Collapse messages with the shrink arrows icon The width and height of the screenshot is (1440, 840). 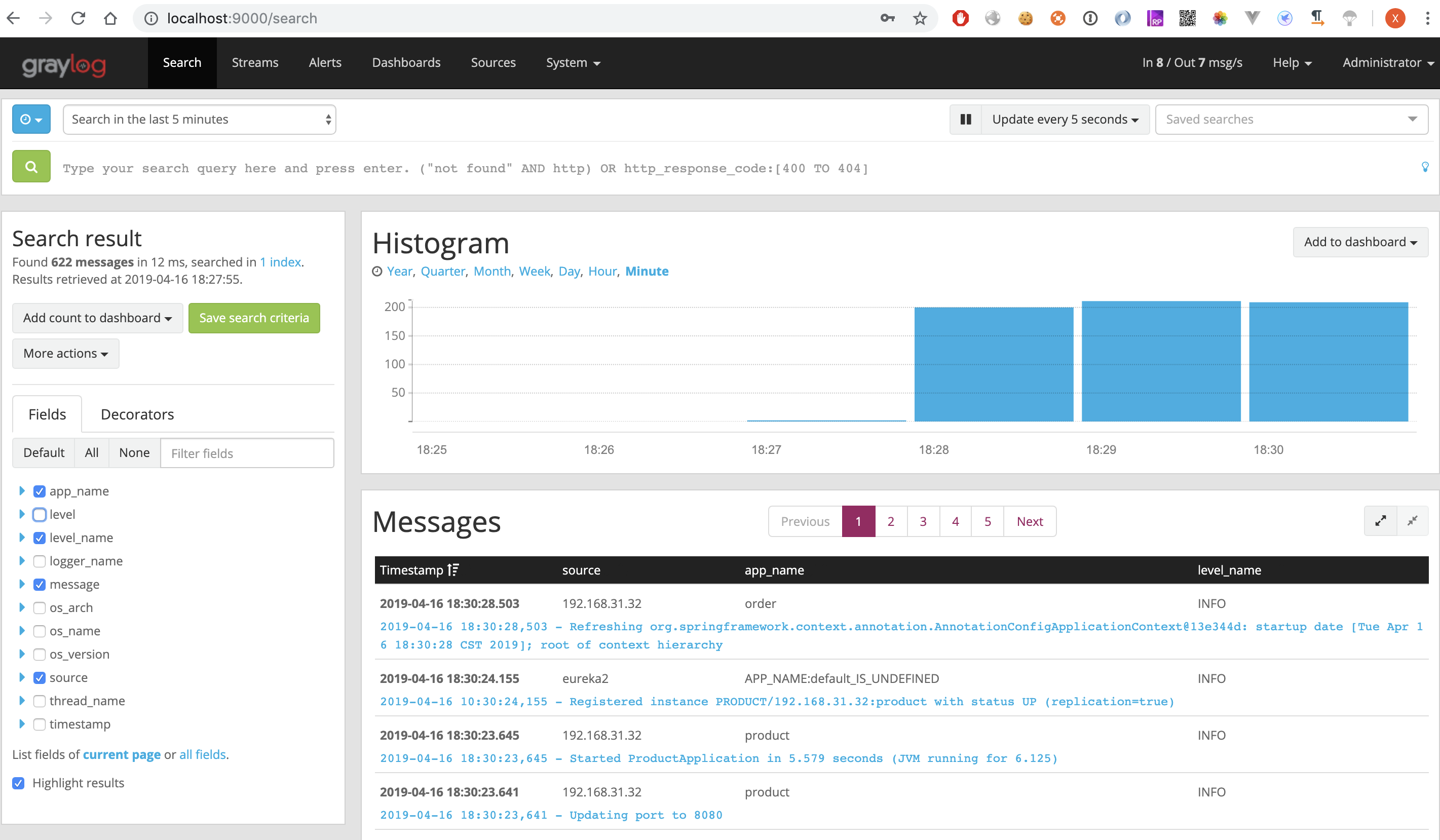coord(1413,521)
